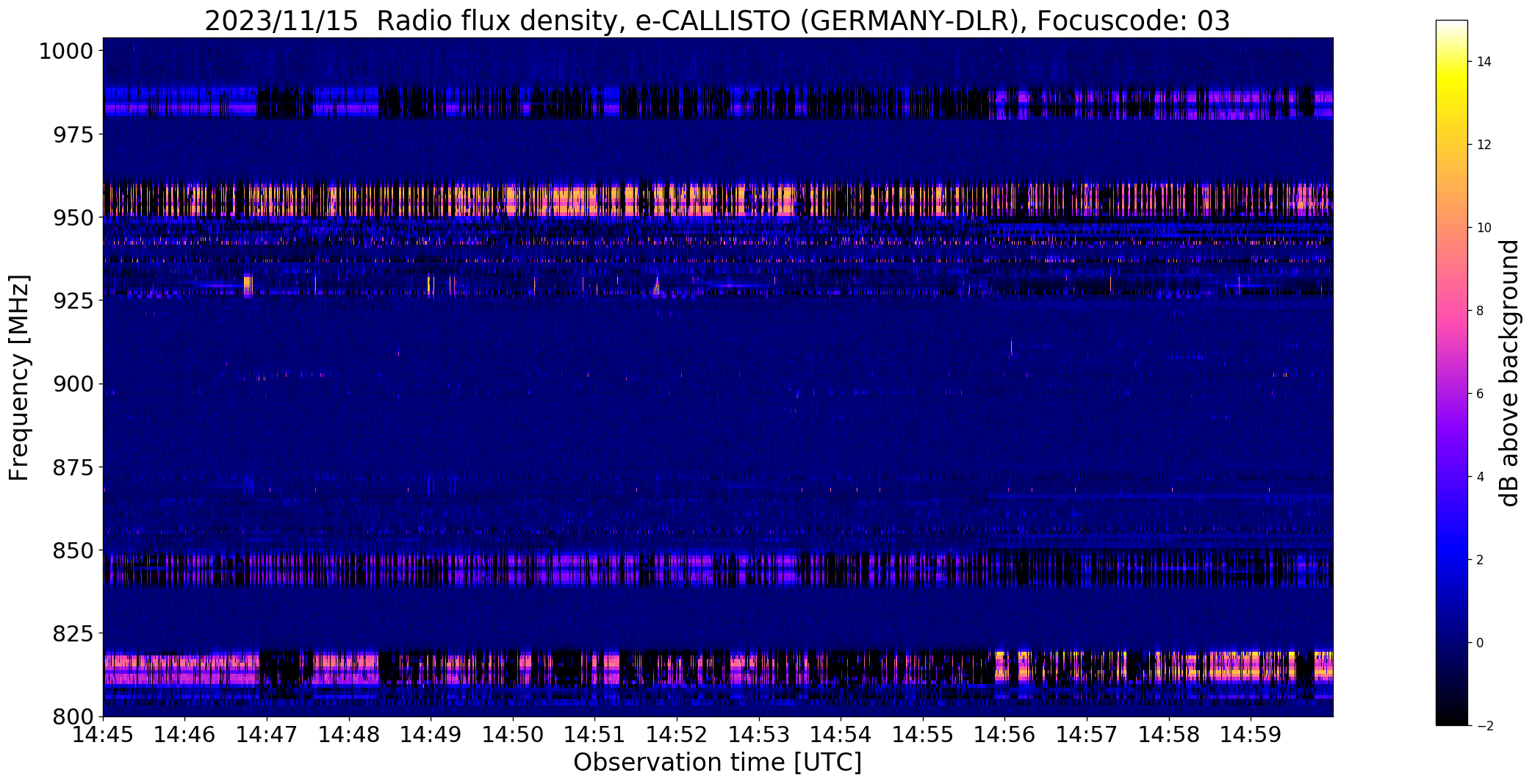1532x784 pixels.
Task: Click the pink region of the colorbar near 8
Action: (1451, 311)
